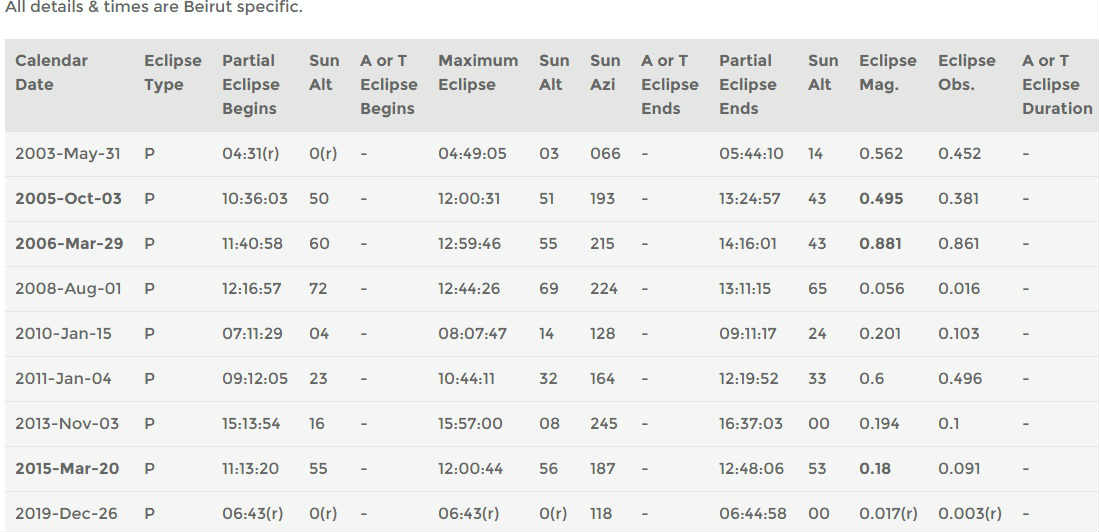Image resolution: width=1099 pixels, height=532 pixels.
Task: Click the Eclipse Type column header
Action: click(x=172, y=72)
